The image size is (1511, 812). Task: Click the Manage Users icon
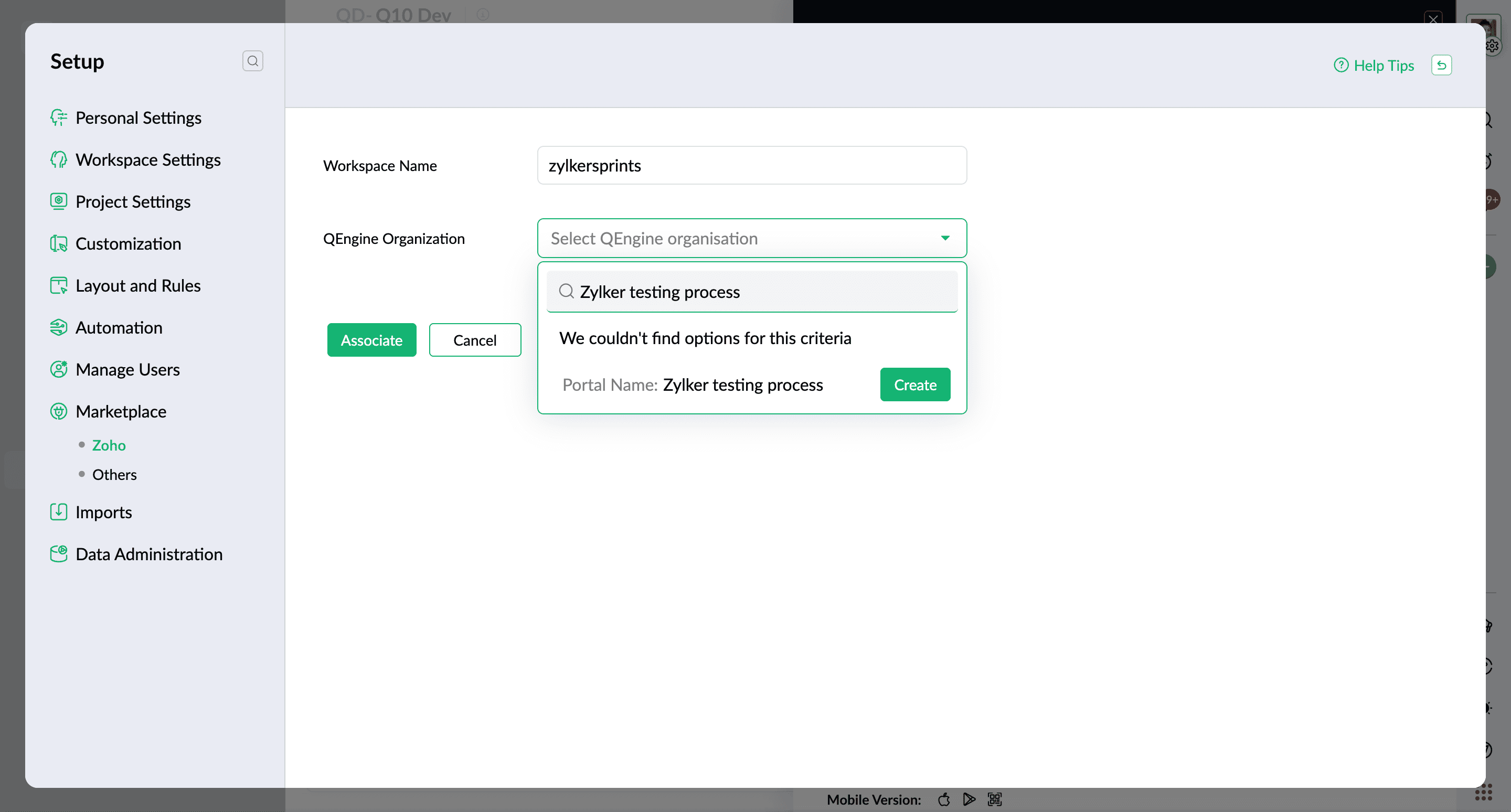58,369
